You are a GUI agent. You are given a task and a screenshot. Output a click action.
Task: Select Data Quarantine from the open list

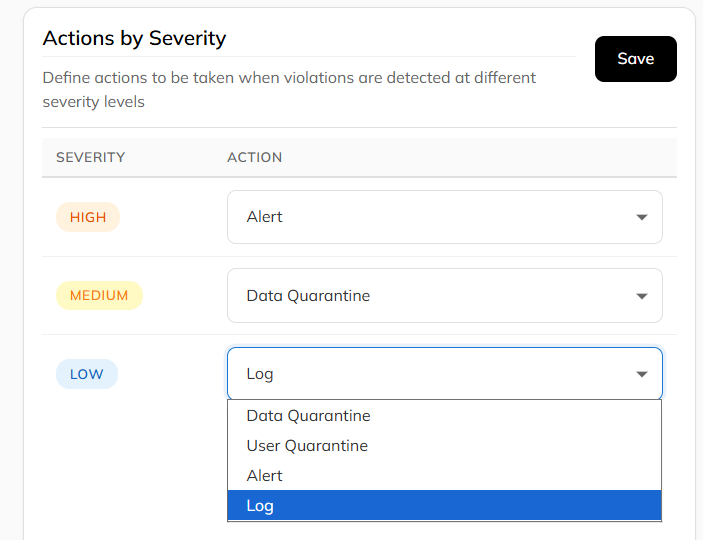308,416
